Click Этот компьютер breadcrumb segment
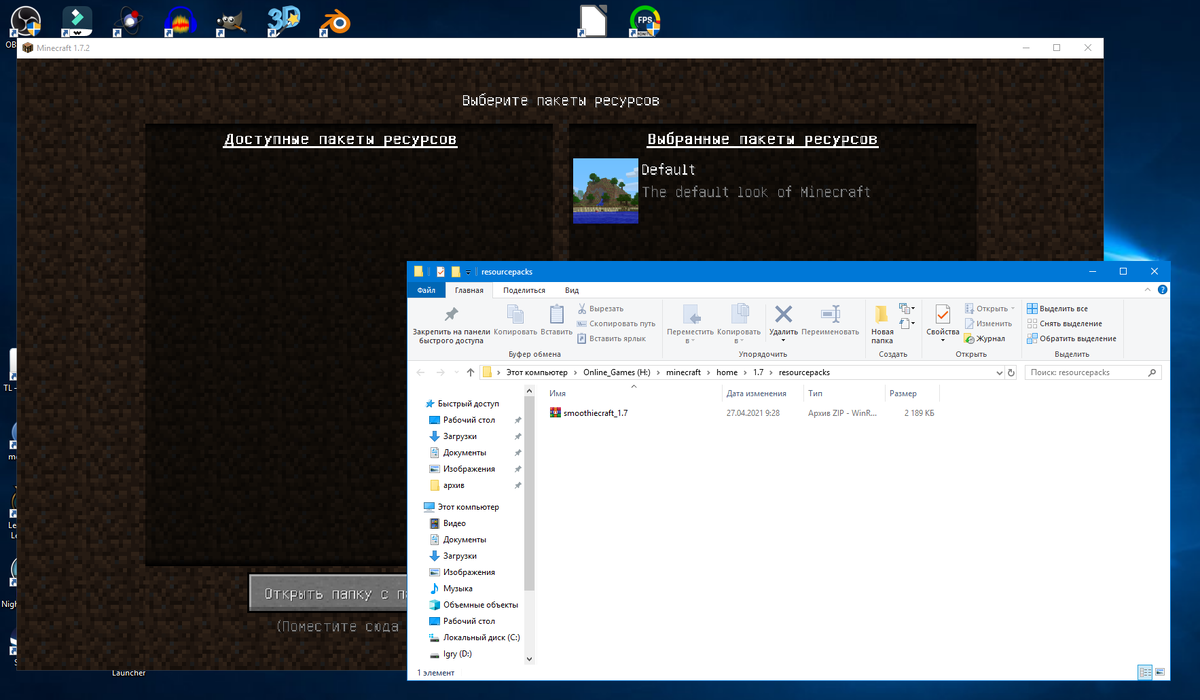This screenshot has width=1200, height=700. coord(536,372)
